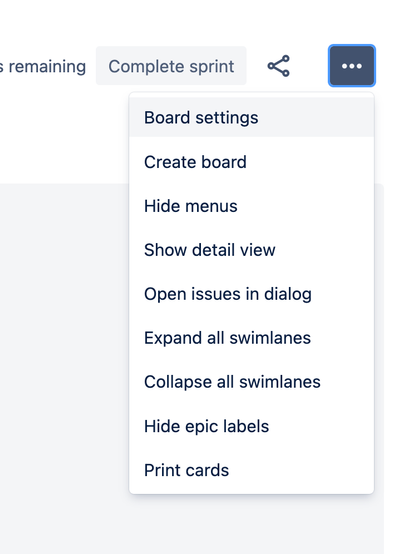Select Create board in the dropdown
The width and height of the screenshot is (393, 554).
click(x=252, y=162)
